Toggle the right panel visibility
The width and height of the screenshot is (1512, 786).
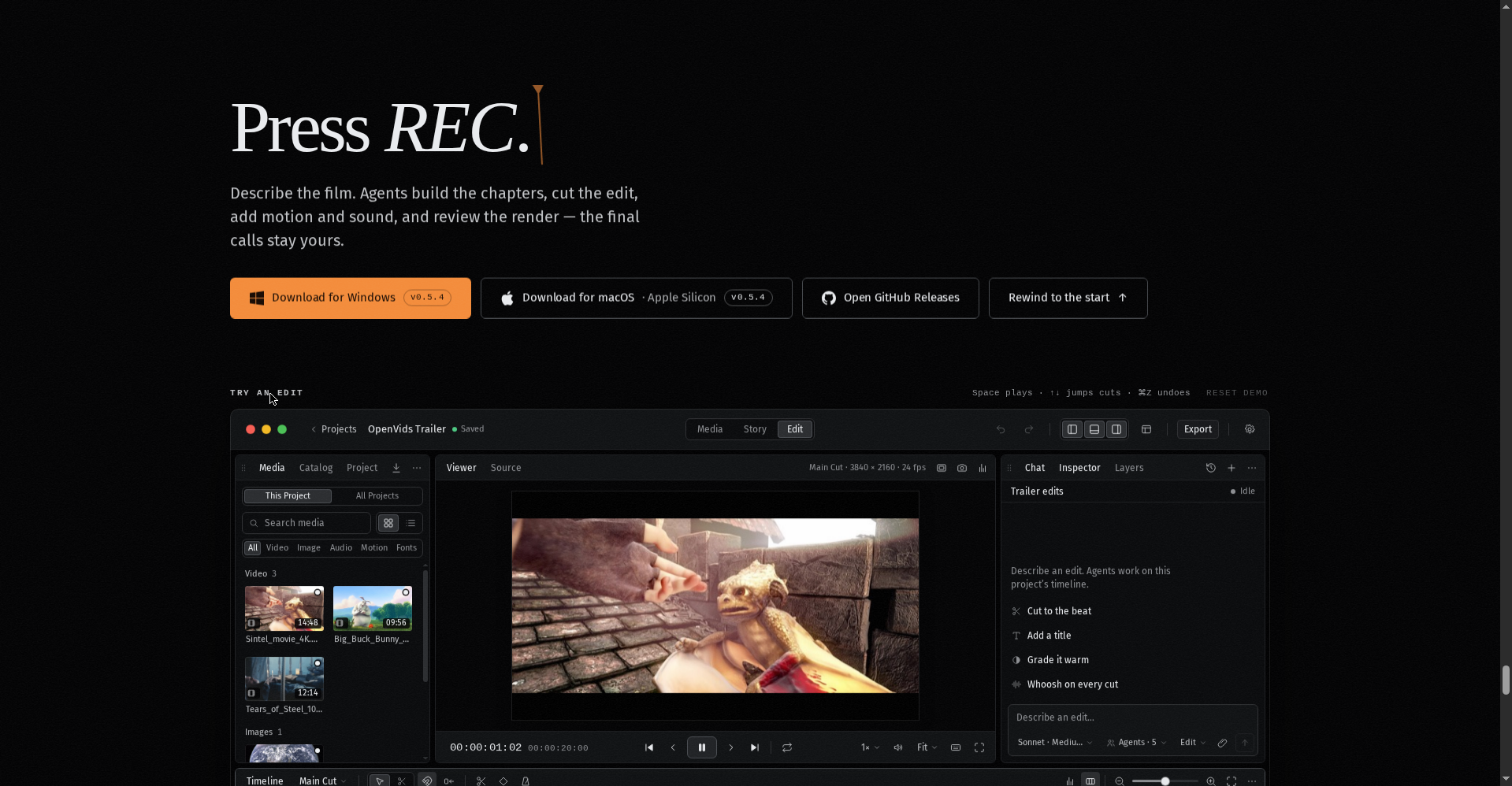1116,429
